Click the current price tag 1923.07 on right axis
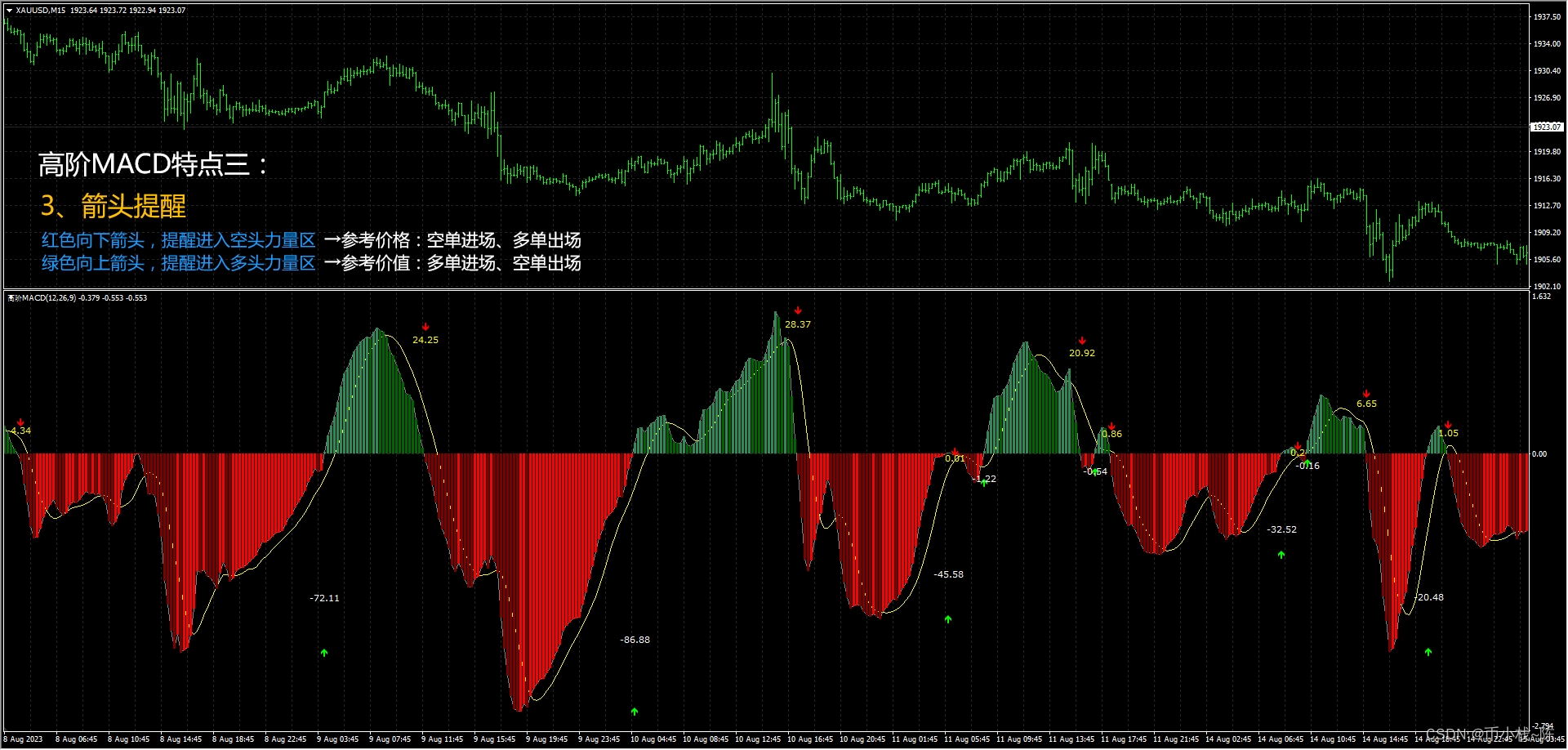This screenshot has height=750, width=1568. coord(1546,127)
